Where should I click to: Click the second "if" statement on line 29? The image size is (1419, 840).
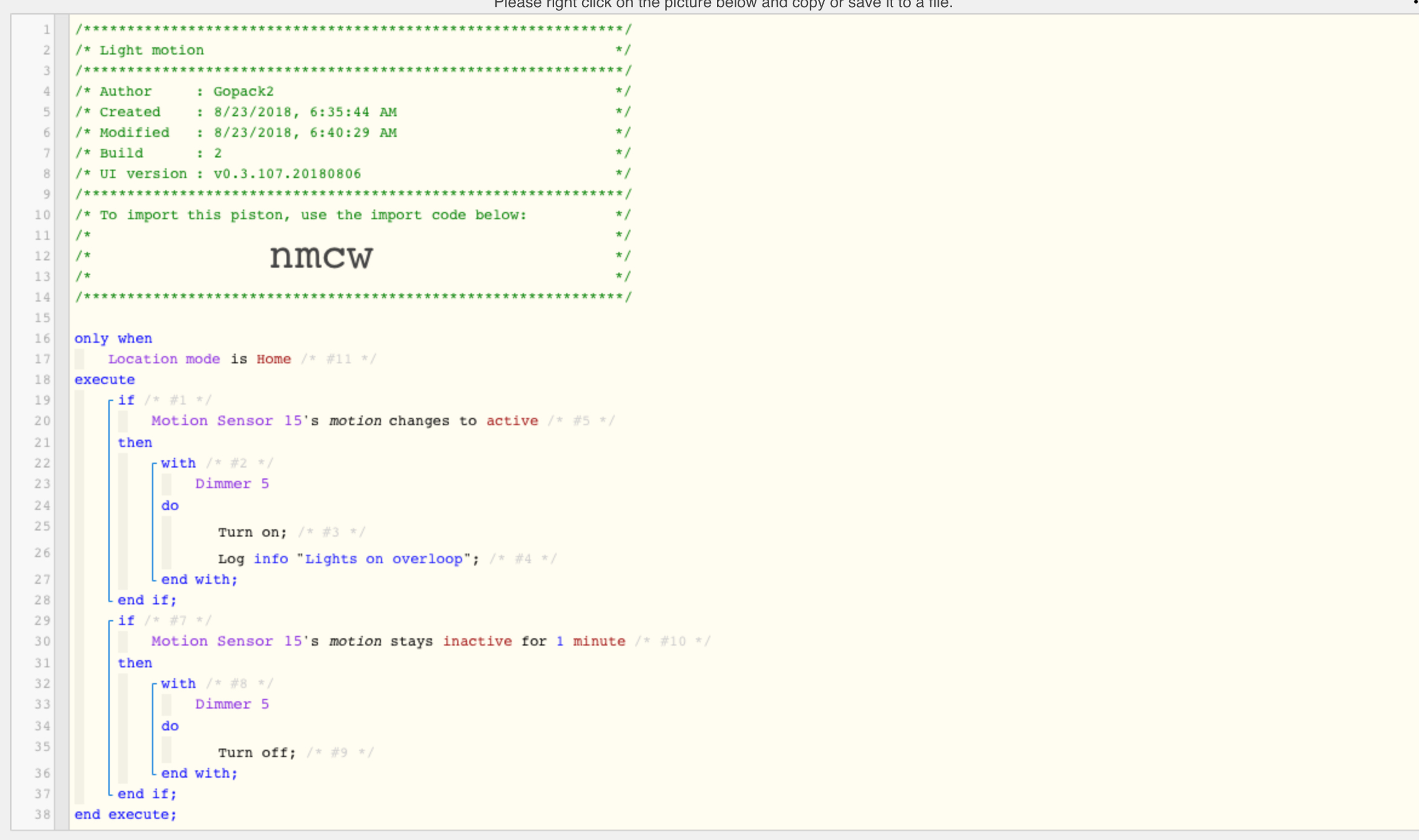126,621
